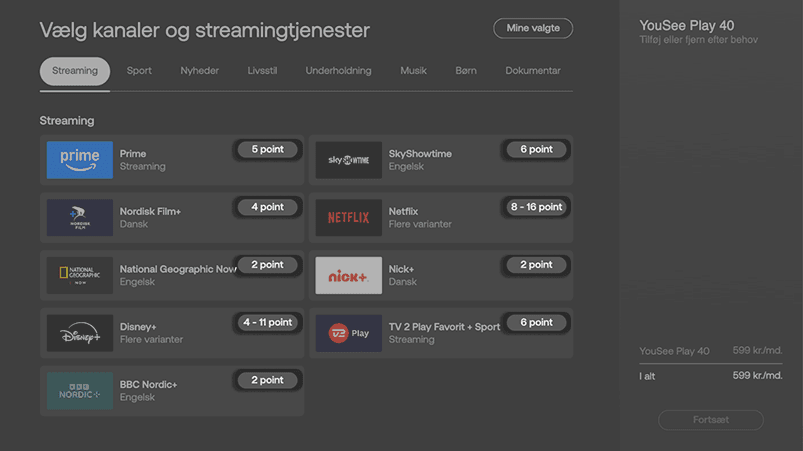The image size is (803, 451).
Task: Open the Underholdning category tab
Action: pyautogui.click(x=338, y=71)
